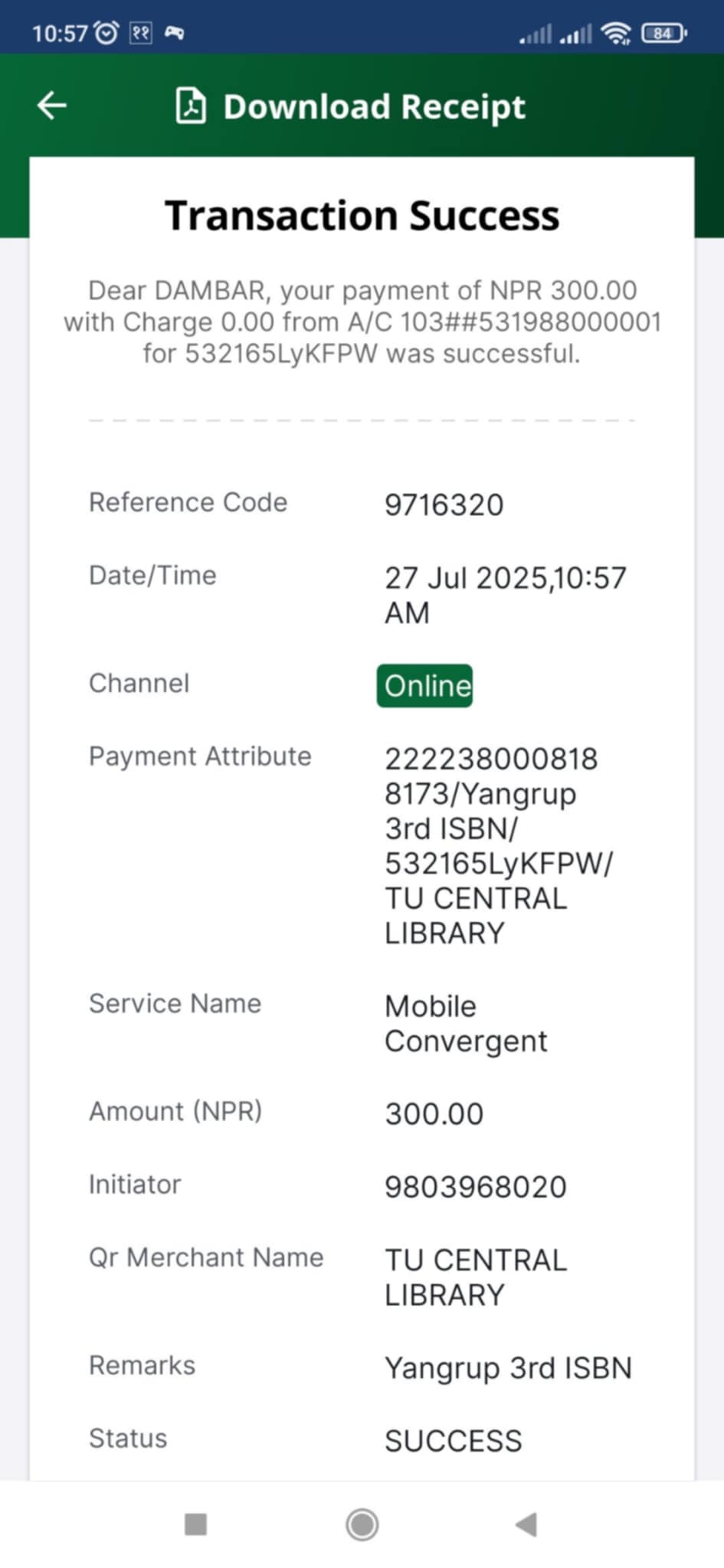Tap the Transaction Success heading
The image size is (724, 1568).
[x=362, y=215]
